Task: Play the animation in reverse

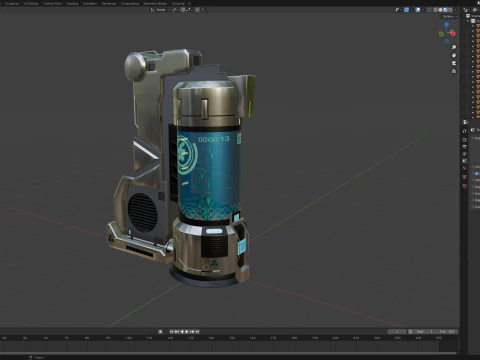Action: click(x=182, y=331)
